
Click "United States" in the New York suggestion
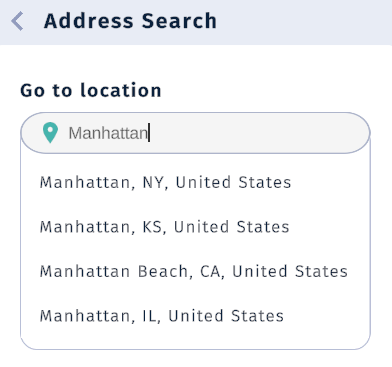[x=233, y=183]
